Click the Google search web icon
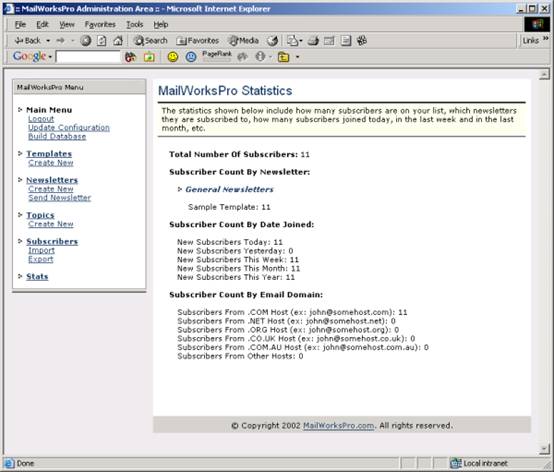This screenshot has height=472, width=554. (130, 57)
